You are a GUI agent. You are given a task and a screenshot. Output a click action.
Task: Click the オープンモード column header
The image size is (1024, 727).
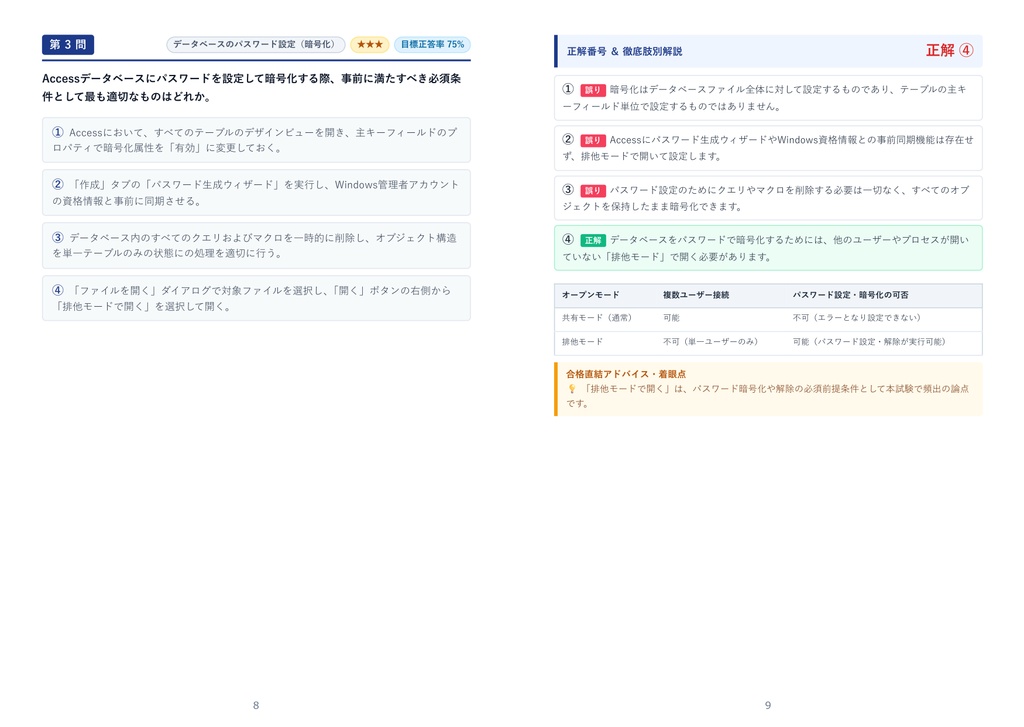pyautogui.click(x=590, y=295)
